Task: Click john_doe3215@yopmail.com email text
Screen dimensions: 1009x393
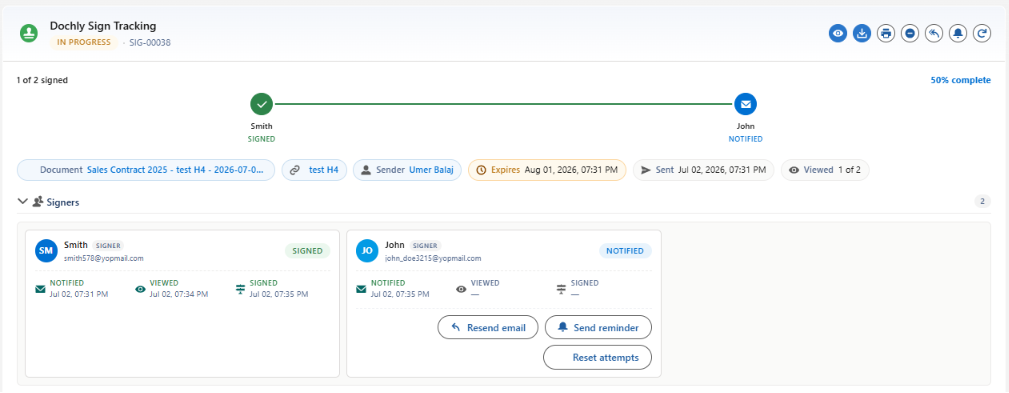Action: click(x=433, y=258)
